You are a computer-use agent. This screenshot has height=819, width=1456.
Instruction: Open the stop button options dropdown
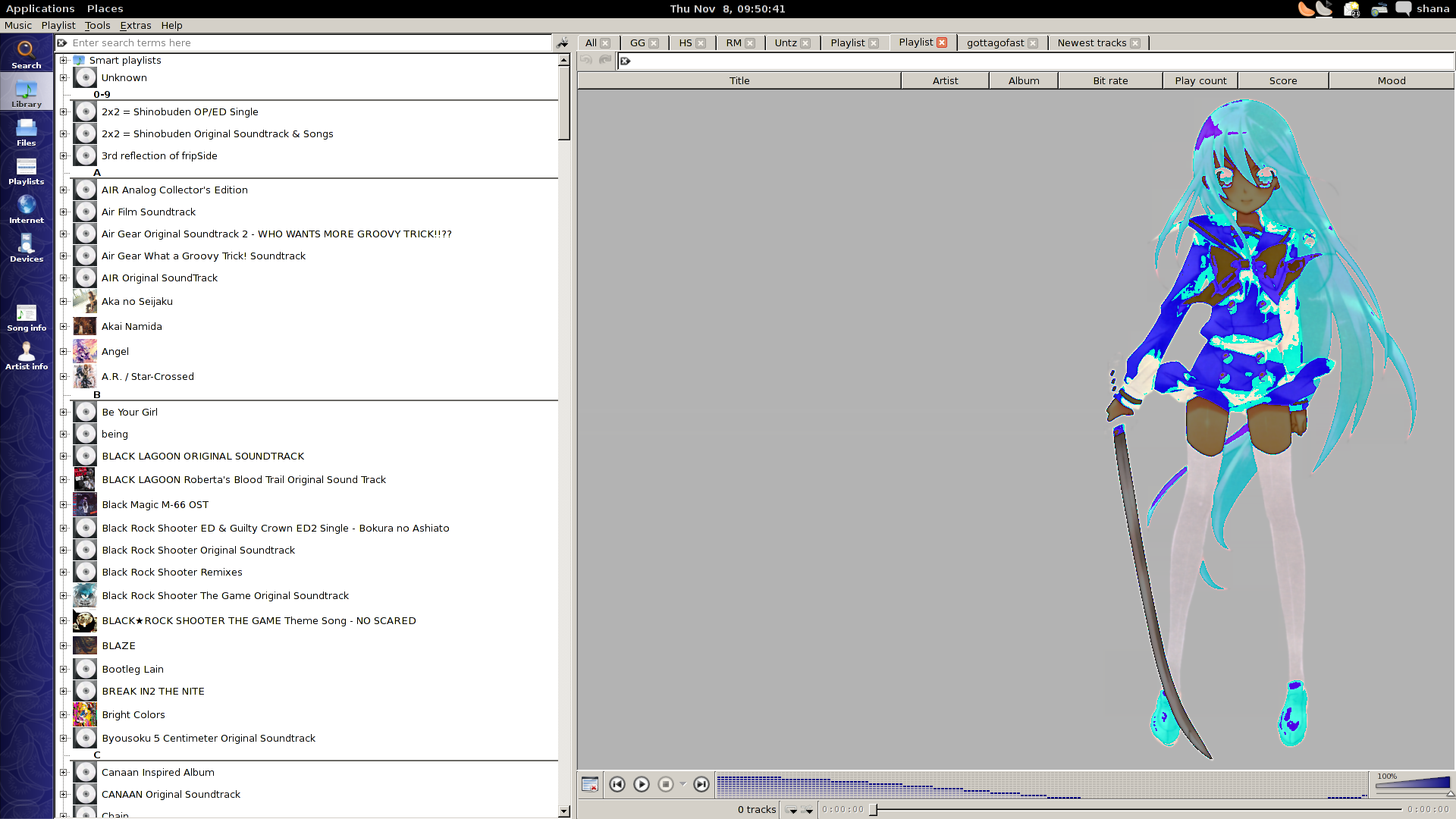[682, 784]
